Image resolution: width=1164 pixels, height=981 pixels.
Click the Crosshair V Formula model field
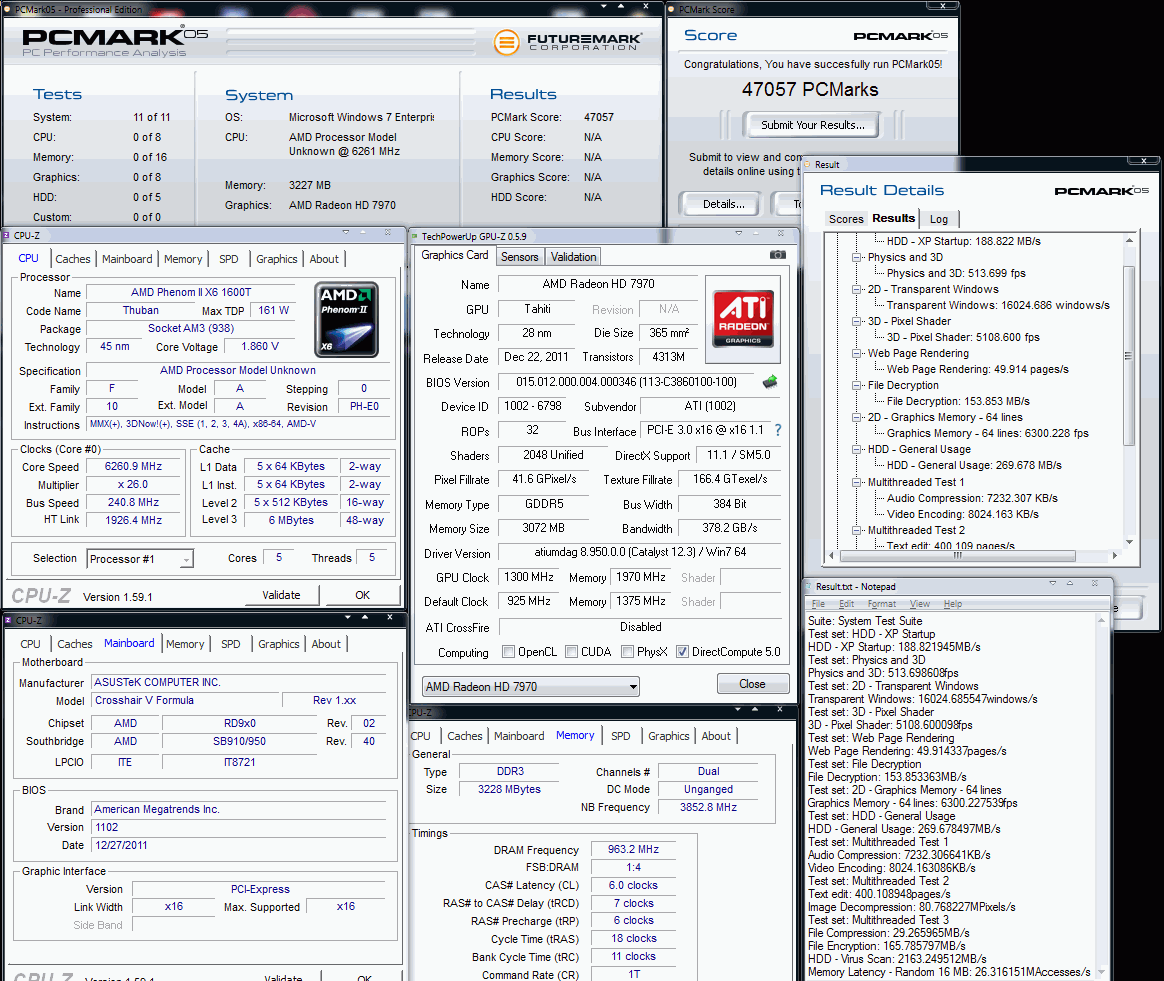[186, 700]
